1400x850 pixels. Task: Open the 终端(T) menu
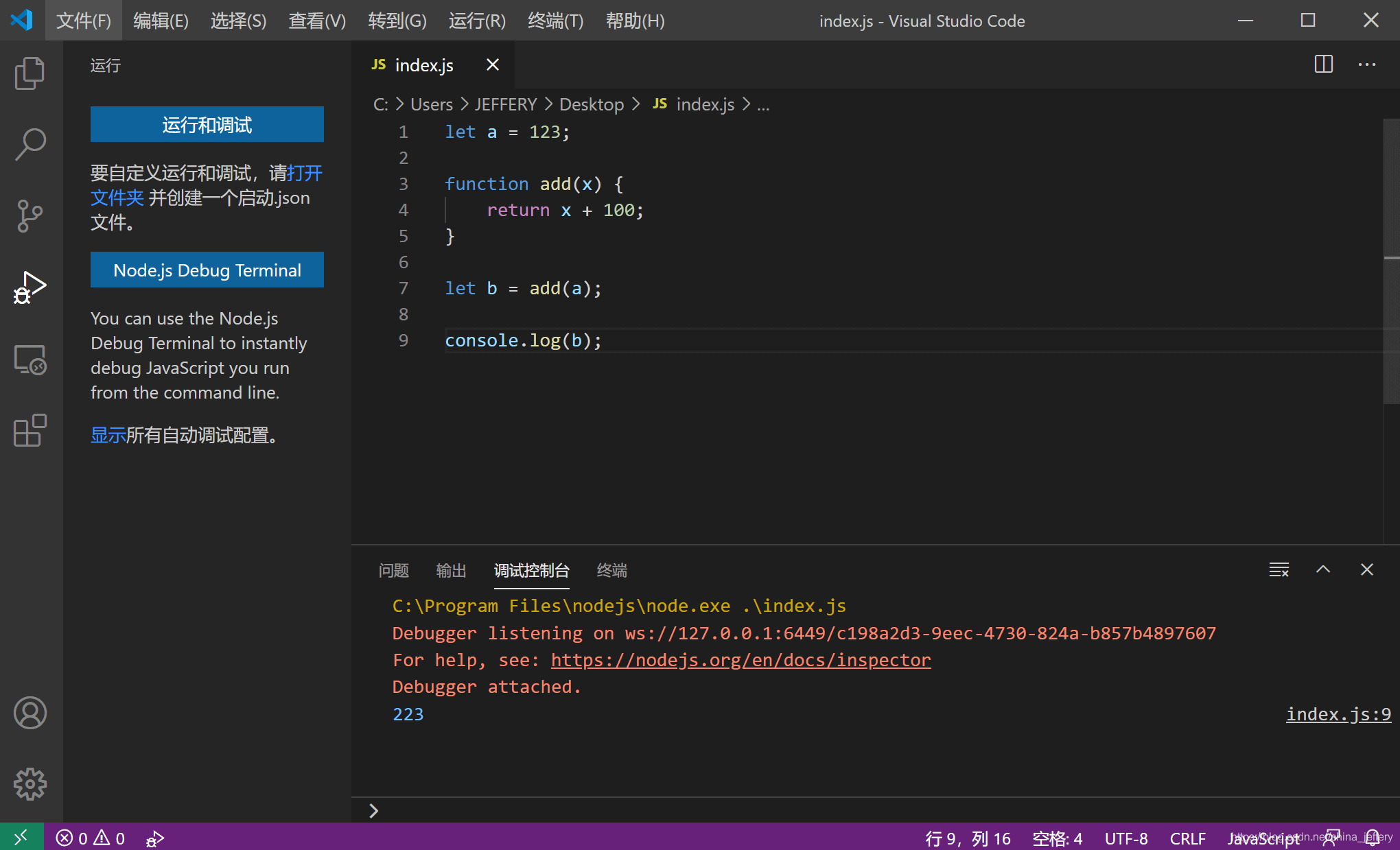pos(555,21)
